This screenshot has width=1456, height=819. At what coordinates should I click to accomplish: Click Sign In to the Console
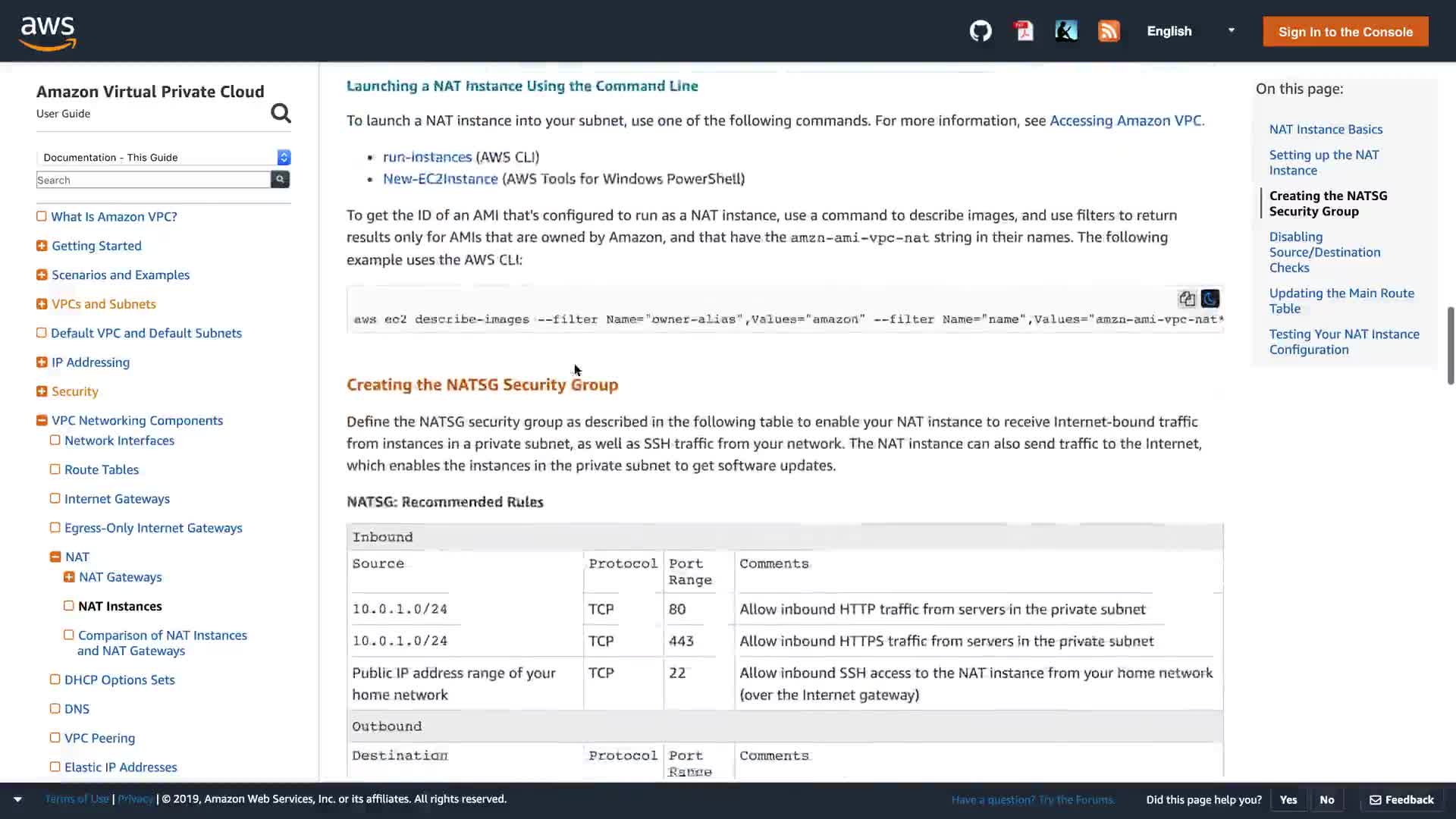pyautogui.click(x=1345, y=32)
